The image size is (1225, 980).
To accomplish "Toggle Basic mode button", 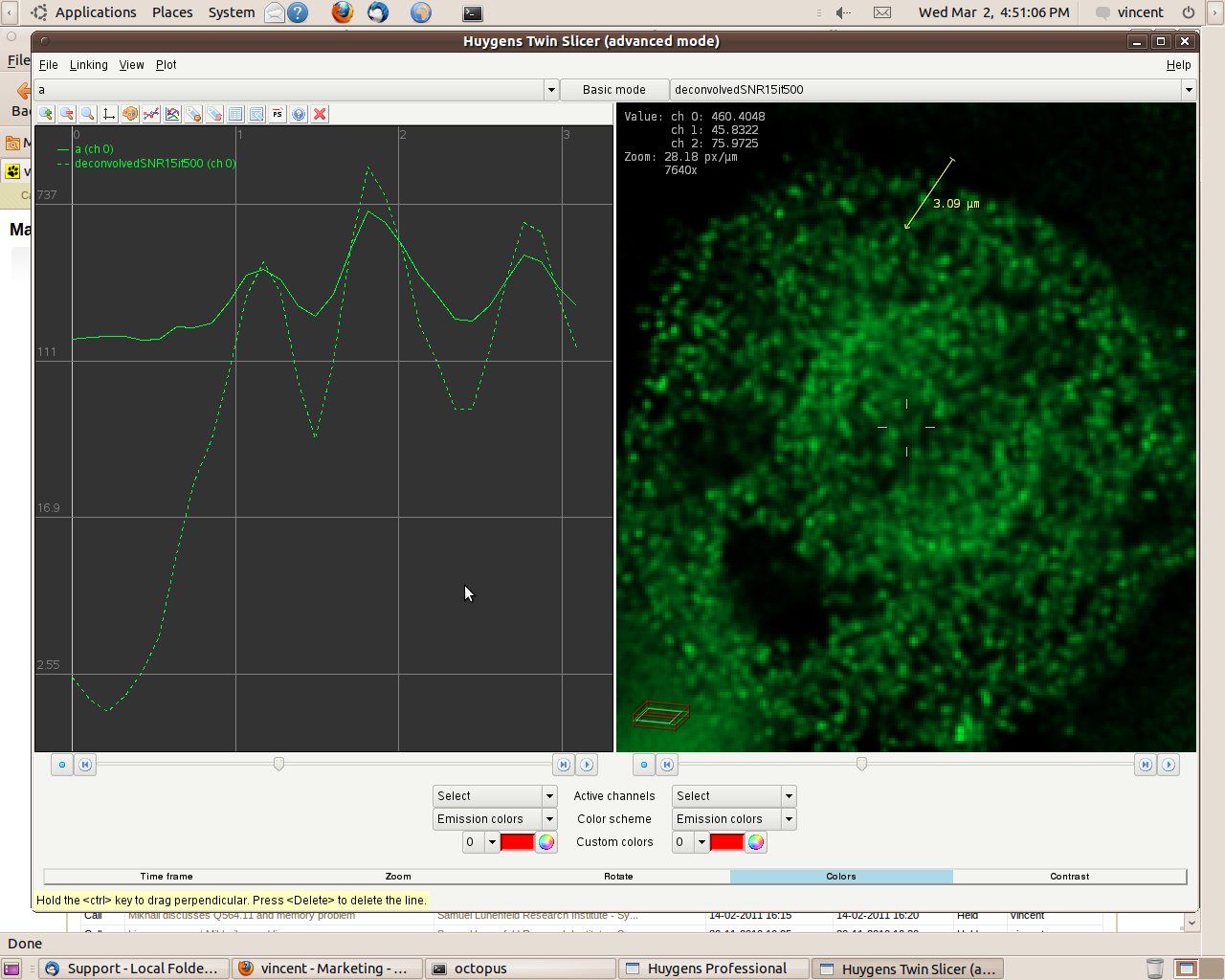I will 613,90.
